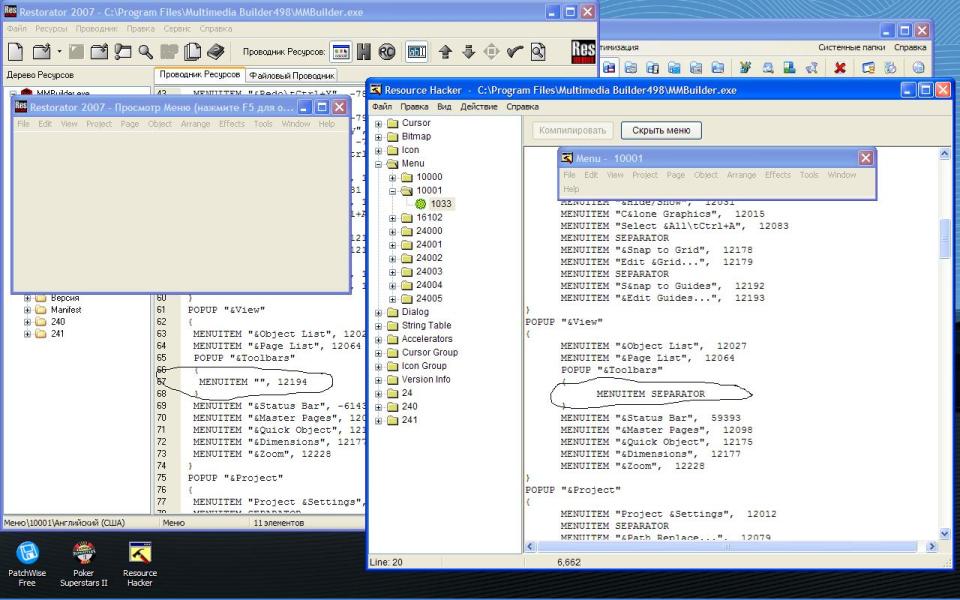Expand the Bitmap folder in Resource Hacker tree
960x600 pixels.
(x=378, y=137)
